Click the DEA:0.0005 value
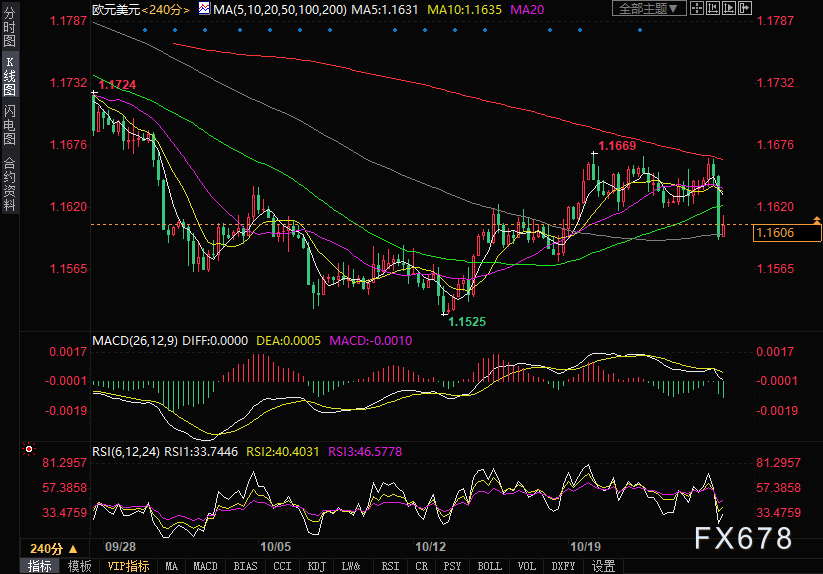Viewport: 823px width, 574px height. (x=288, y=341)
